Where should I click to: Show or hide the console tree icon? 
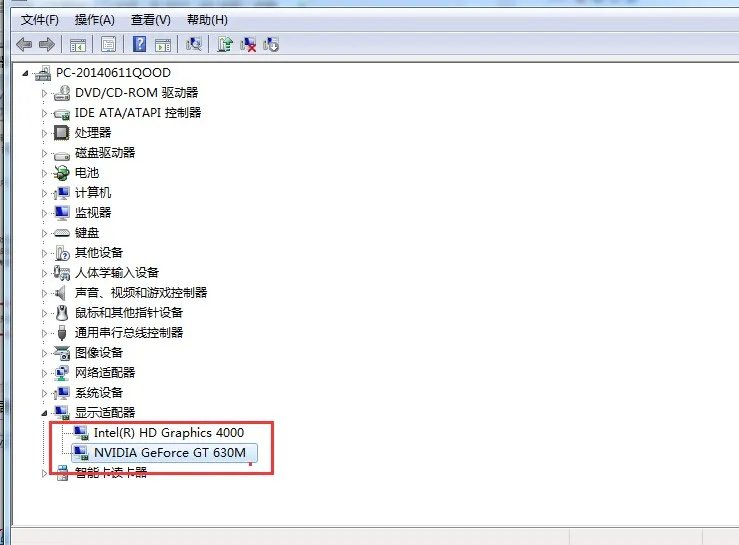78,45
